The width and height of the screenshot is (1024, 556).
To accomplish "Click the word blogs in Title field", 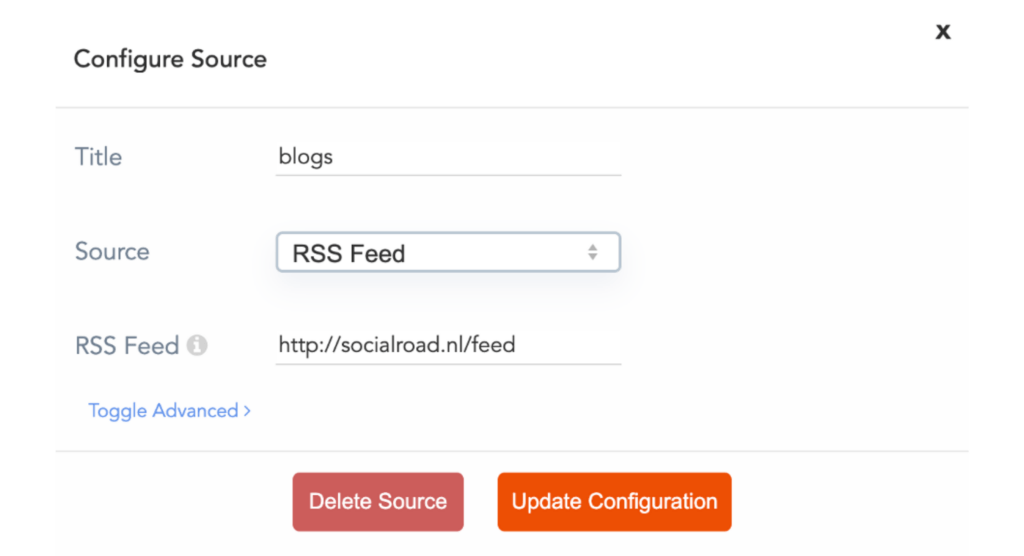I will (x=306, y=157).
